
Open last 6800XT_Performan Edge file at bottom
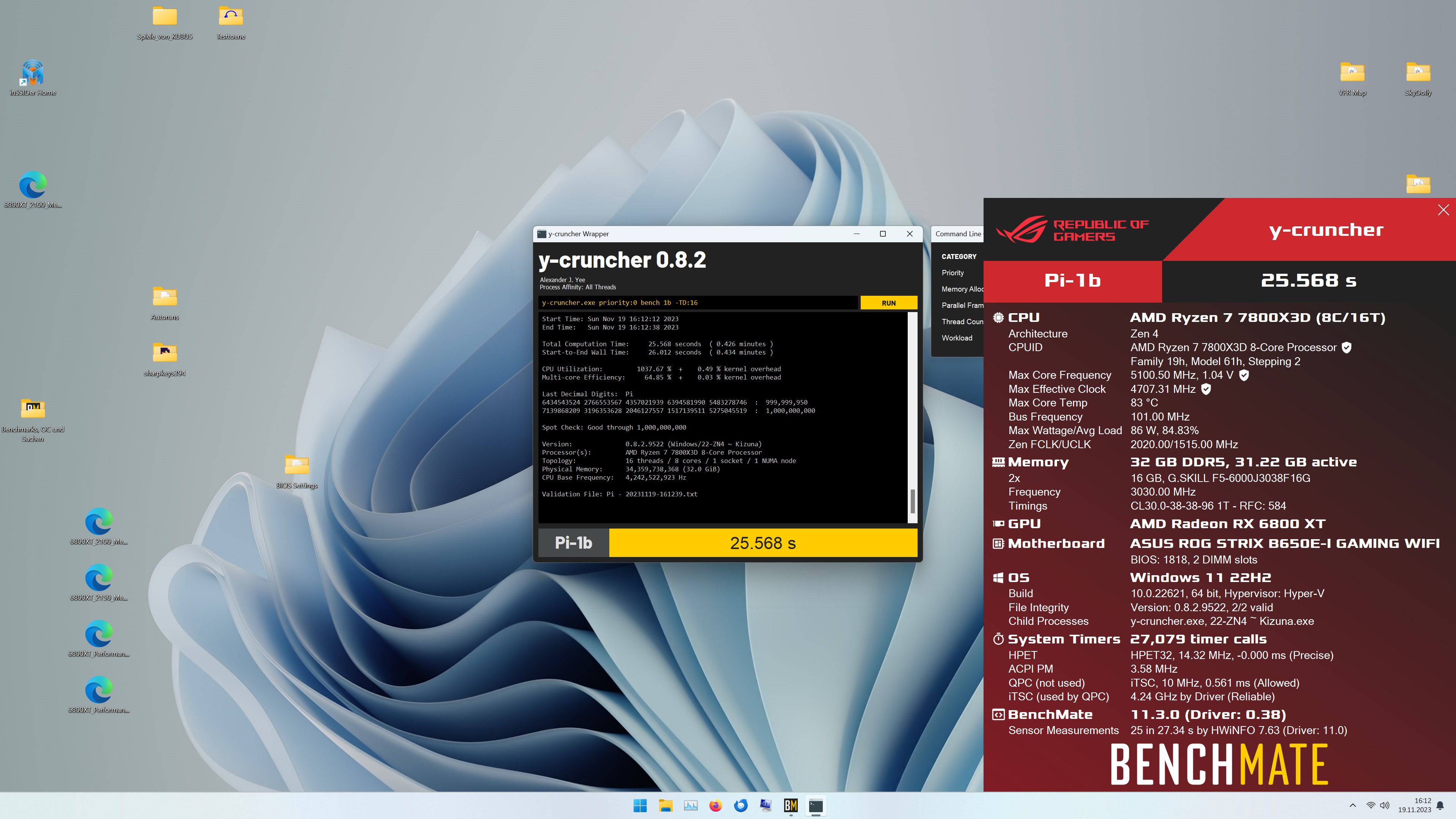[x=99, y=695]
